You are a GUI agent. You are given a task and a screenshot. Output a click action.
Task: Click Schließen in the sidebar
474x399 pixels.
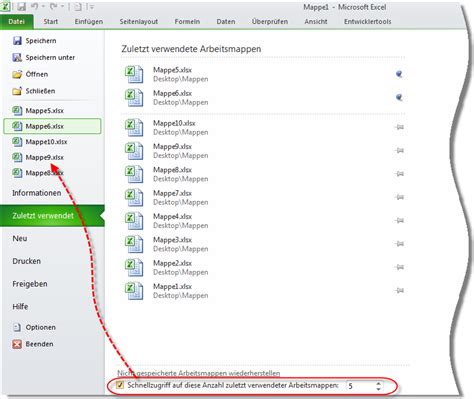coord(34,91)
